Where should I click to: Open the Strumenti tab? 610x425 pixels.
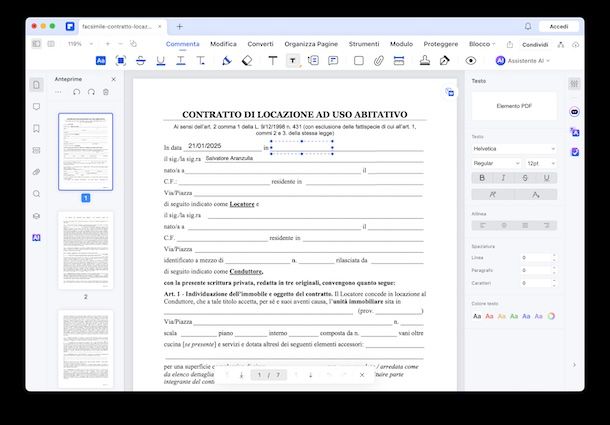[x=364, y=44]
